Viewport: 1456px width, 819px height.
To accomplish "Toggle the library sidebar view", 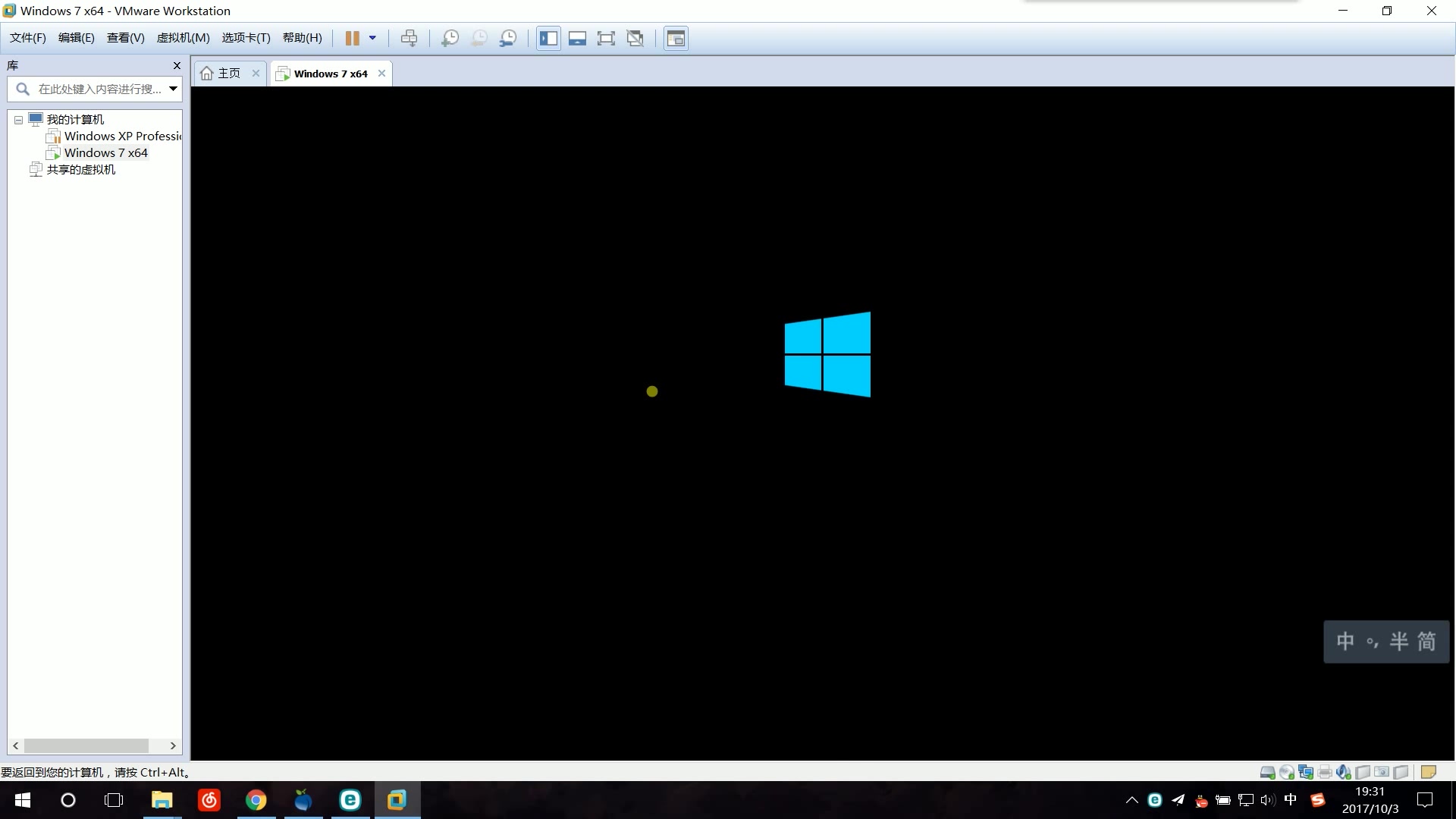I will (548, 38).
